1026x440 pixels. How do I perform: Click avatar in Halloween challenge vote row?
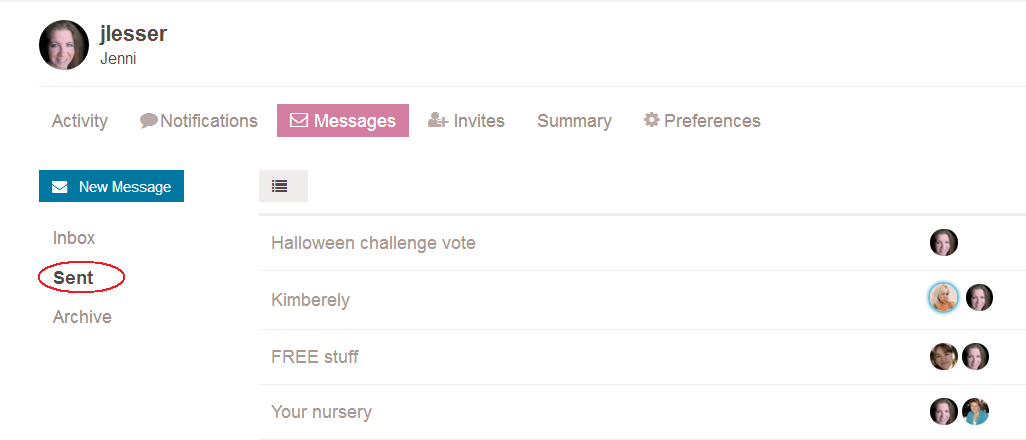pyautogui.click(x=944, y=242)
